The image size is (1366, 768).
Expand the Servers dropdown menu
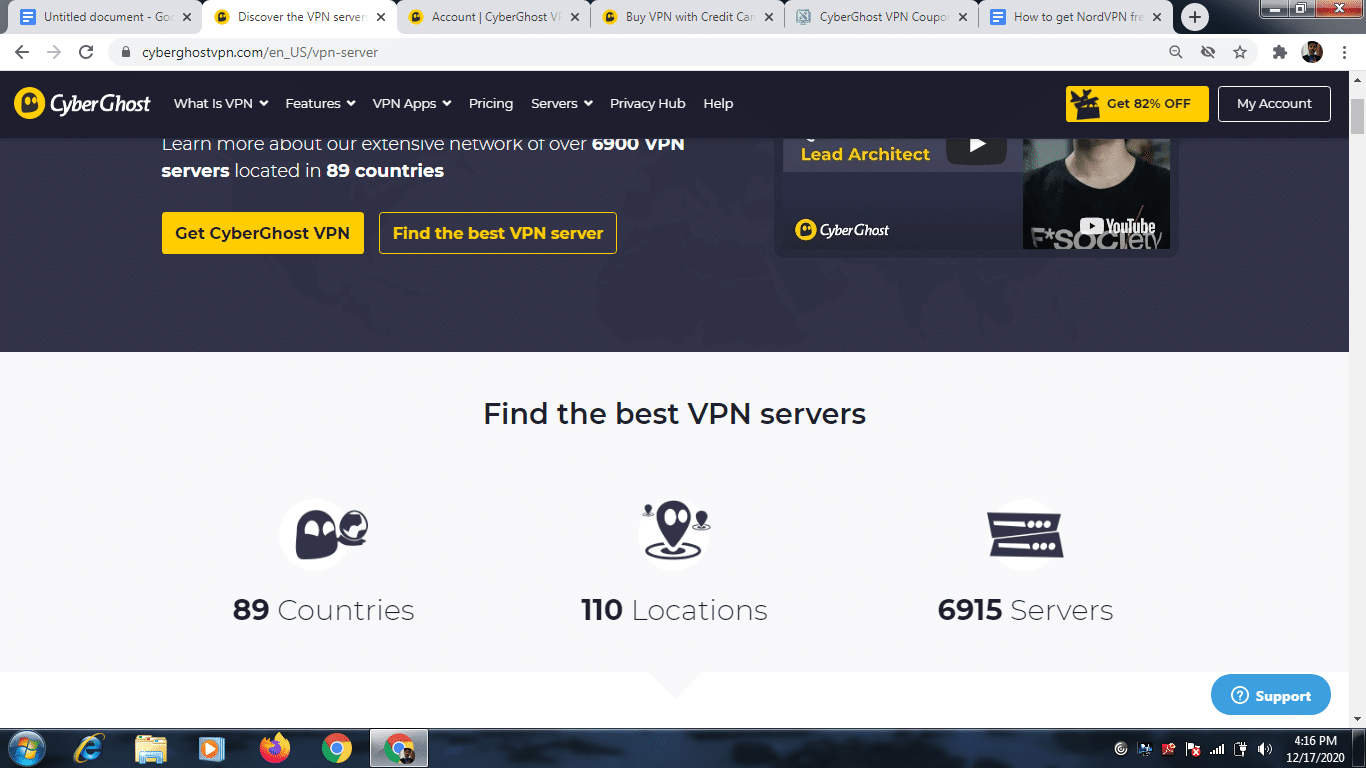562,103
